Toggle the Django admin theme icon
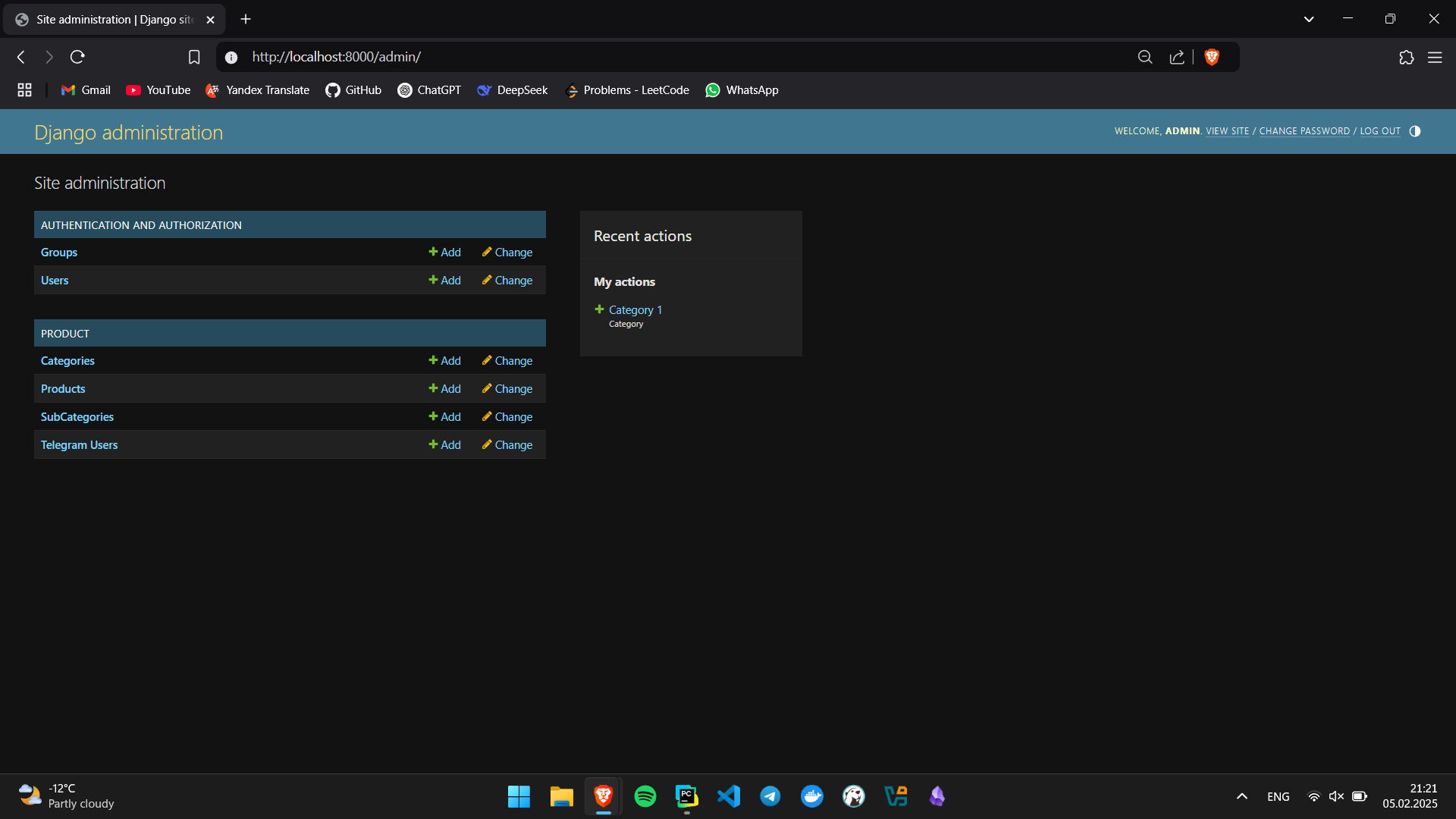This screenshot has height=819, width=1456. coord(1415,131)
